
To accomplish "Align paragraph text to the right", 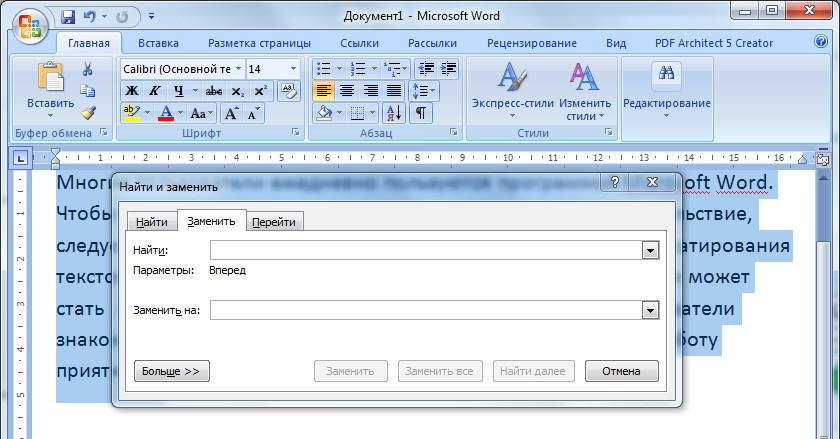I will [371, 91].
